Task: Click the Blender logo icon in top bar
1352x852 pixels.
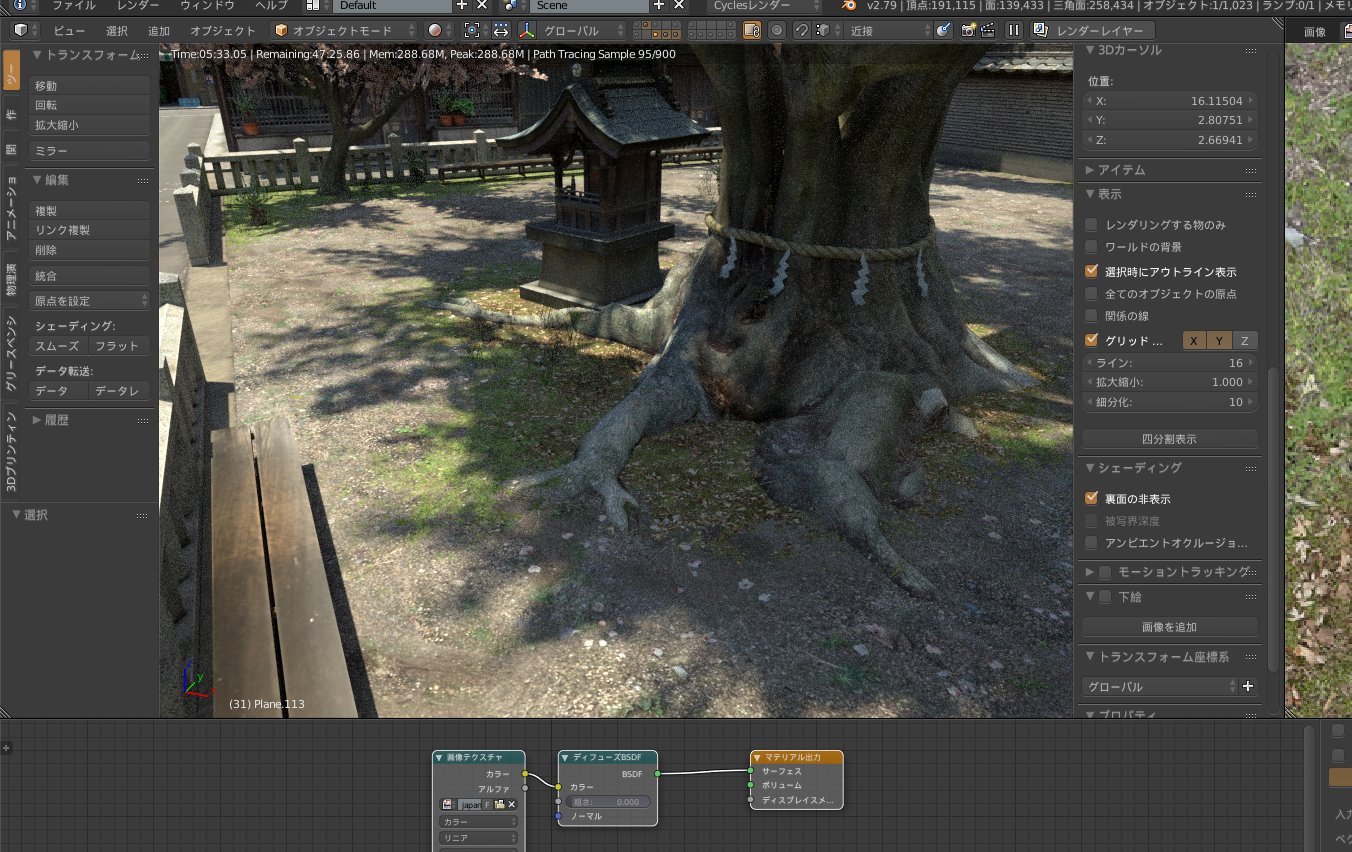Action: pos(849,5)
